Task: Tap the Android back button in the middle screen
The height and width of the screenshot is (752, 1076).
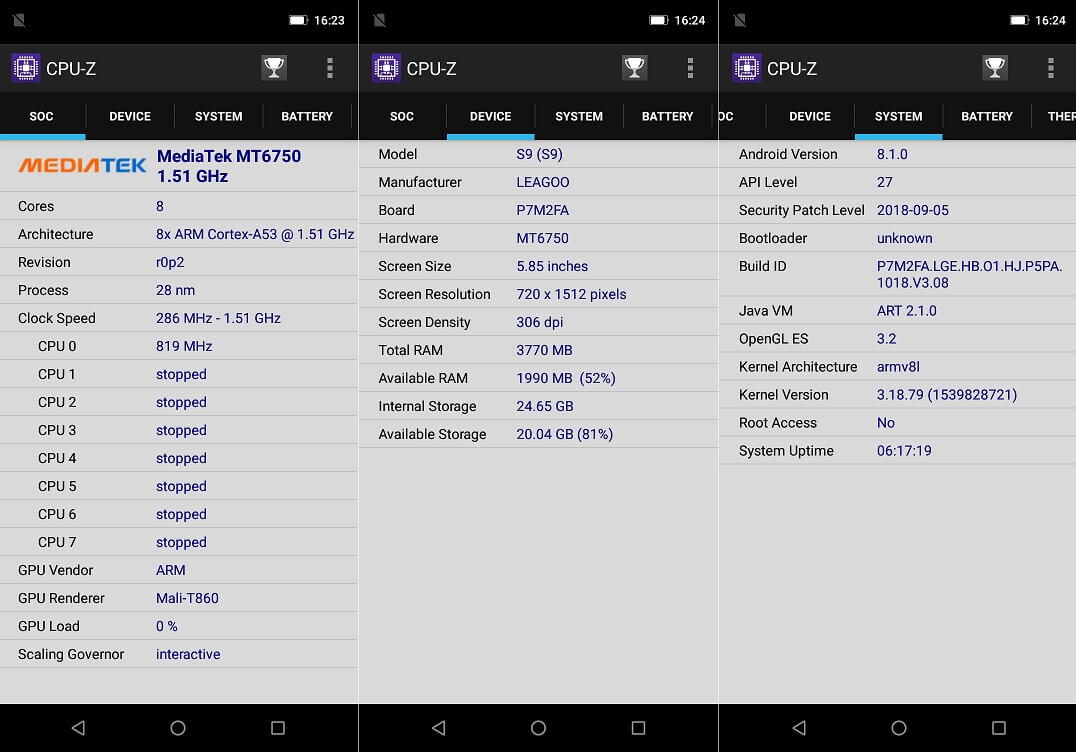Action: [438, 727]
